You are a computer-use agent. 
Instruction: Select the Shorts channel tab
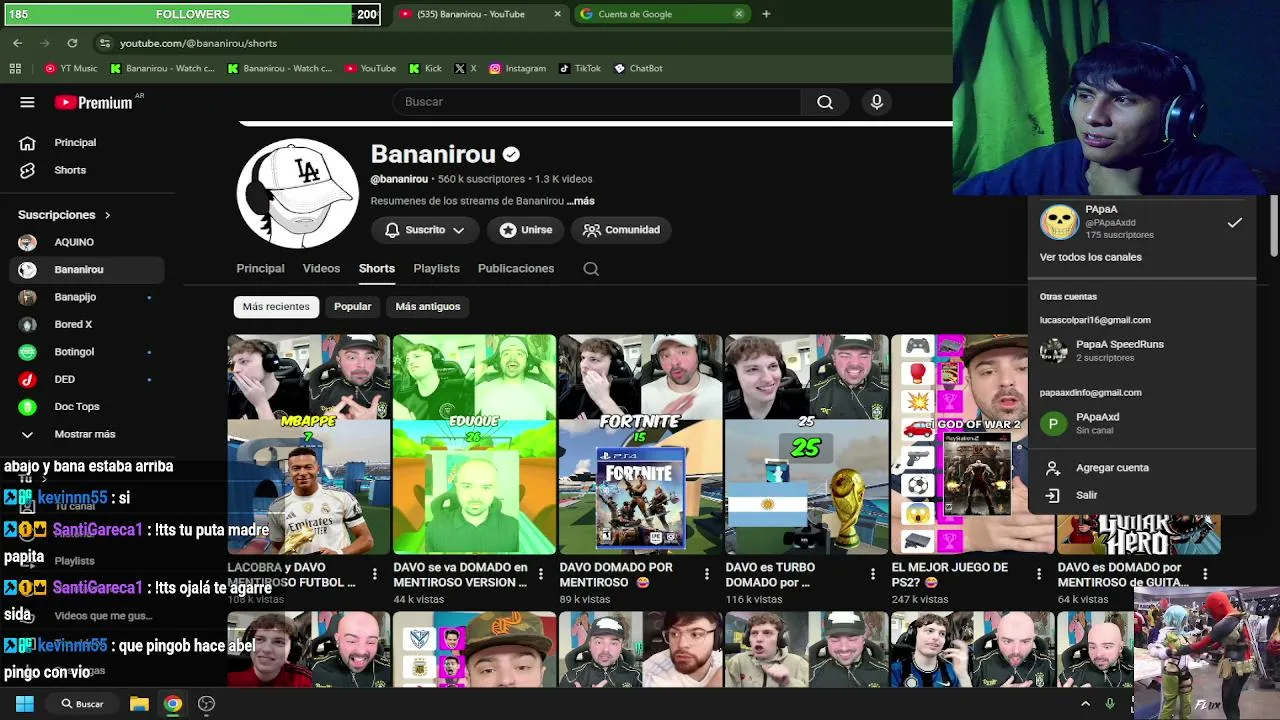377,268
